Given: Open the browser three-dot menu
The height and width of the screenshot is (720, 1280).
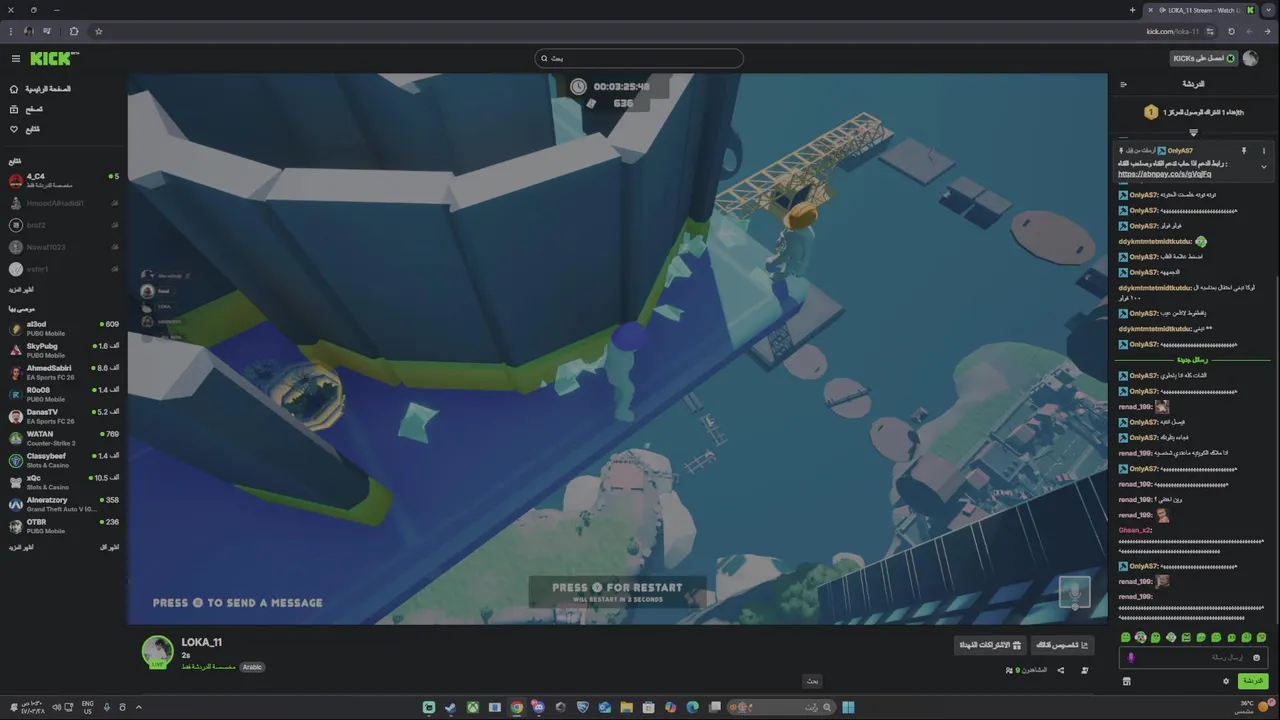Looking at the screenshot, I should (x=11, y=31).
